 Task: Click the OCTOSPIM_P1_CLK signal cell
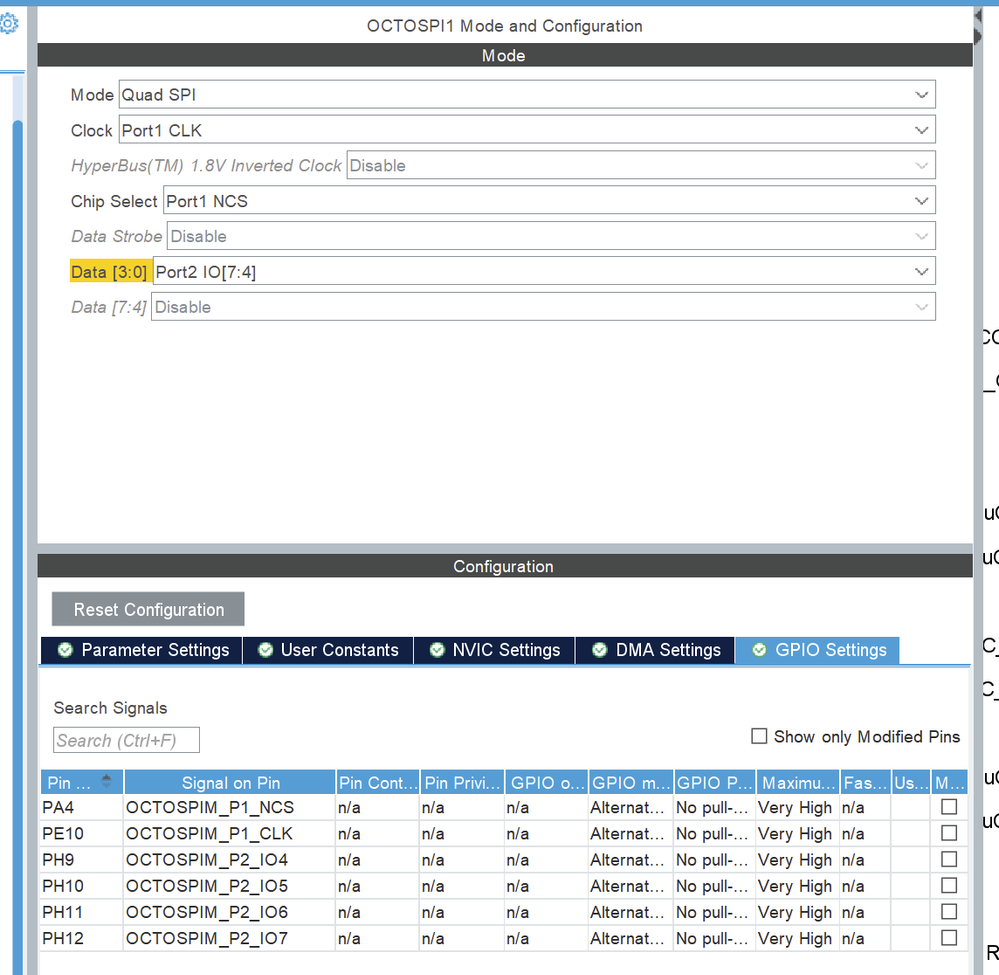229,834
